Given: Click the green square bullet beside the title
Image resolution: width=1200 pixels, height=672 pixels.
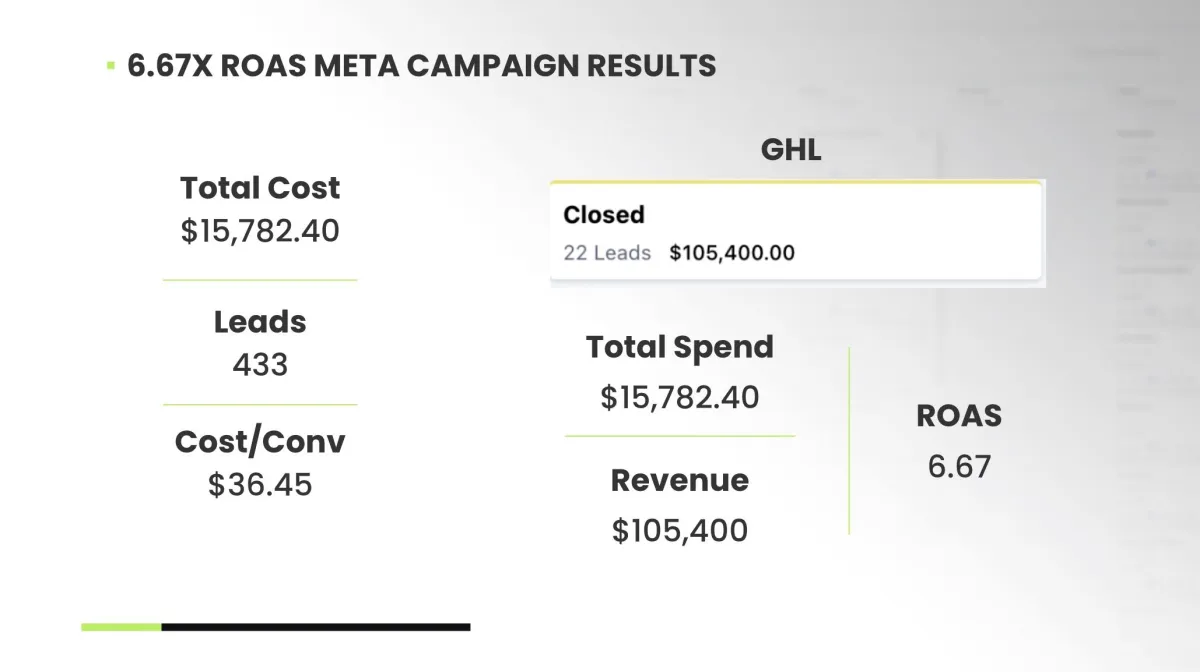Looking at the screenshot, I should tap(110, 66).
